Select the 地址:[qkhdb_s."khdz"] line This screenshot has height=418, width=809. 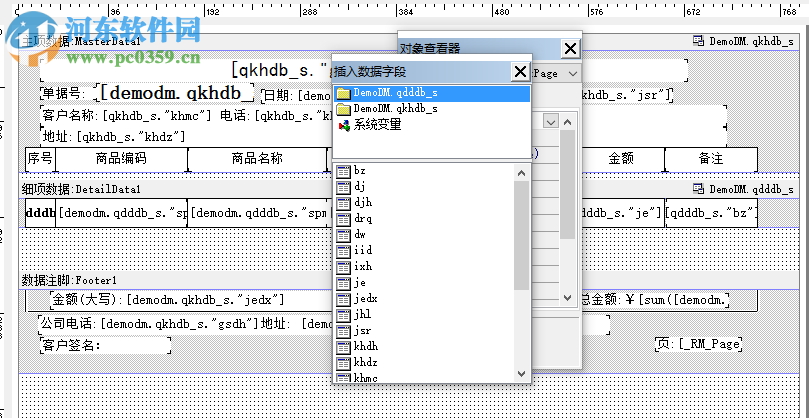tap(114, 137)
